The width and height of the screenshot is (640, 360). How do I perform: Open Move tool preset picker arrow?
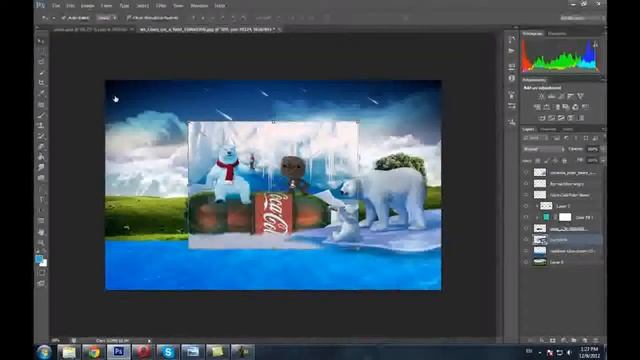tap(53, 18)
